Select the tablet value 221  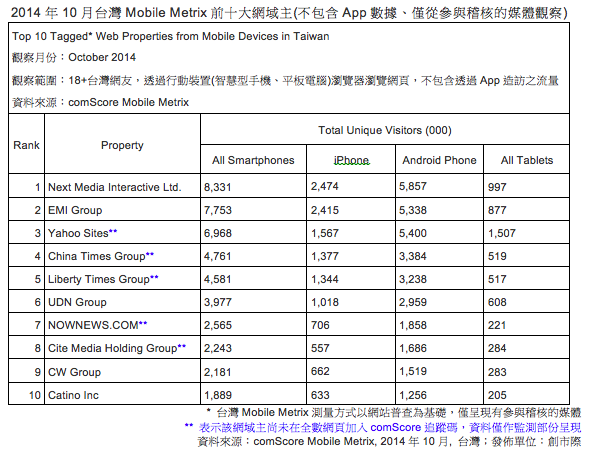(x=497, y=325)
